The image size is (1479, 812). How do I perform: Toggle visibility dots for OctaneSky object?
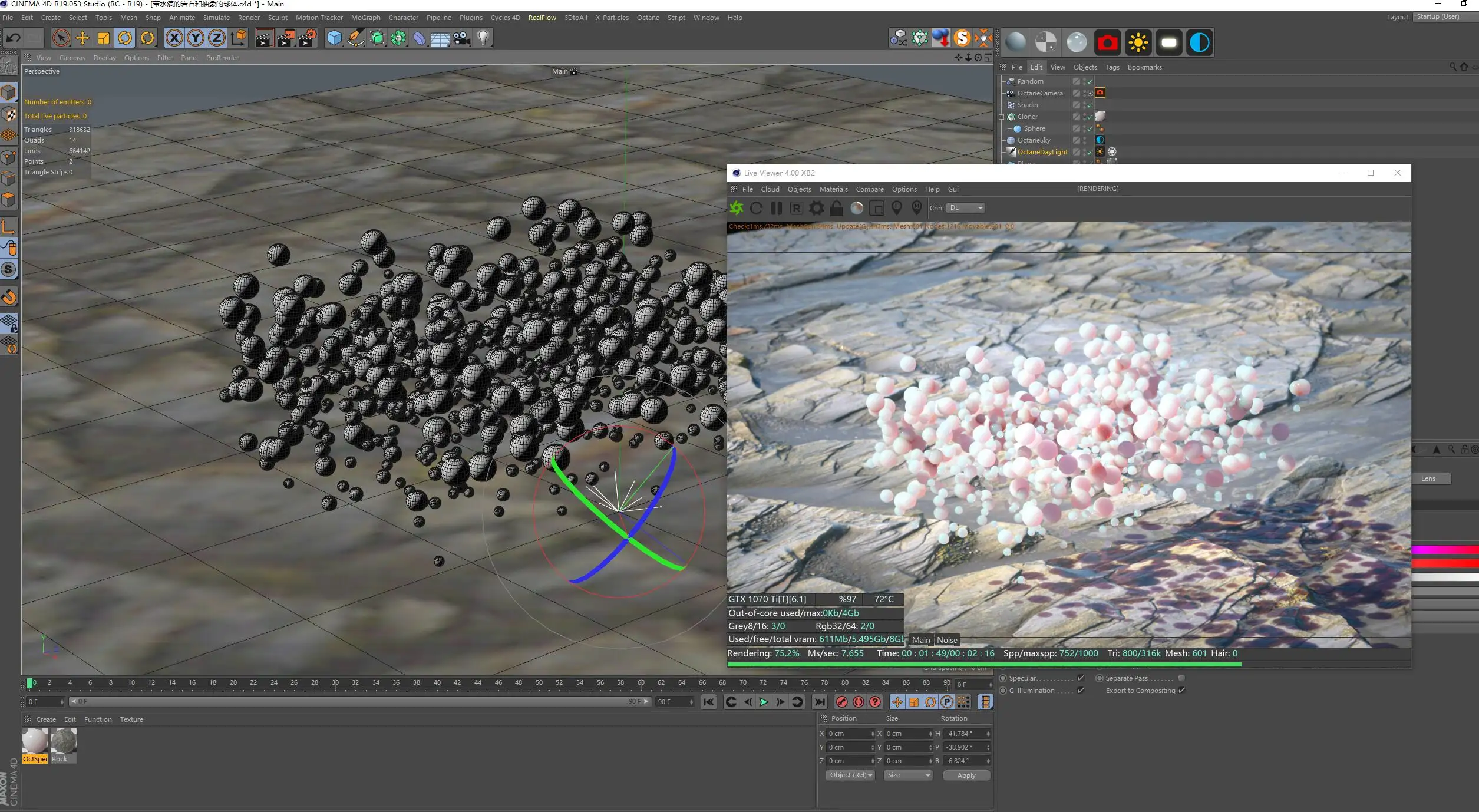pos(1085,140)
